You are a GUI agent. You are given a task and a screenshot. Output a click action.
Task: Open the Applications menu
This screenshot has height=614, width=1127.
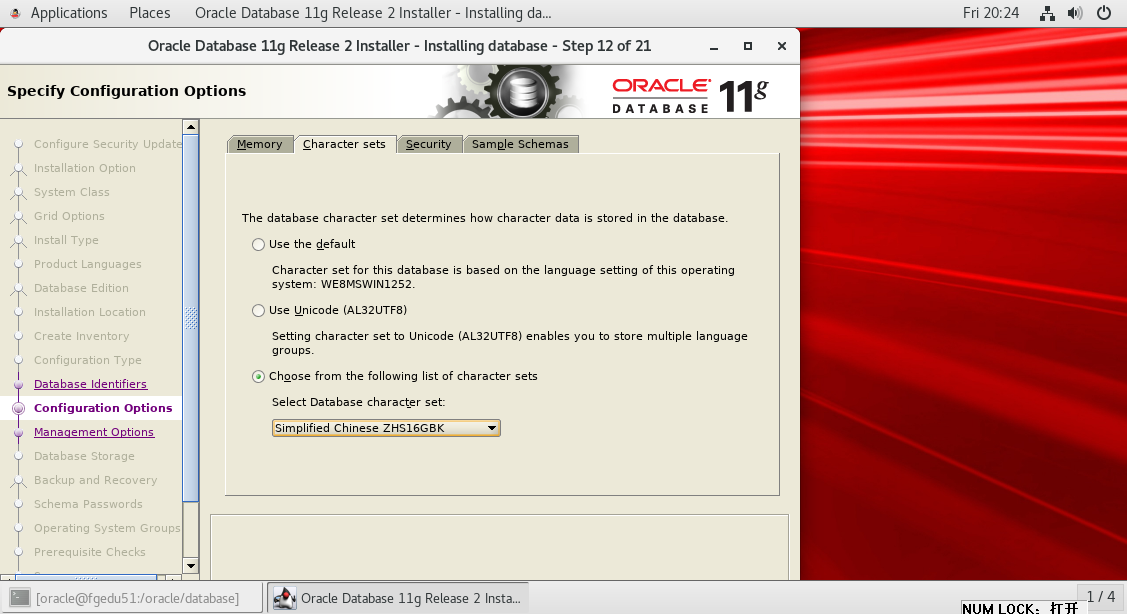69,13
